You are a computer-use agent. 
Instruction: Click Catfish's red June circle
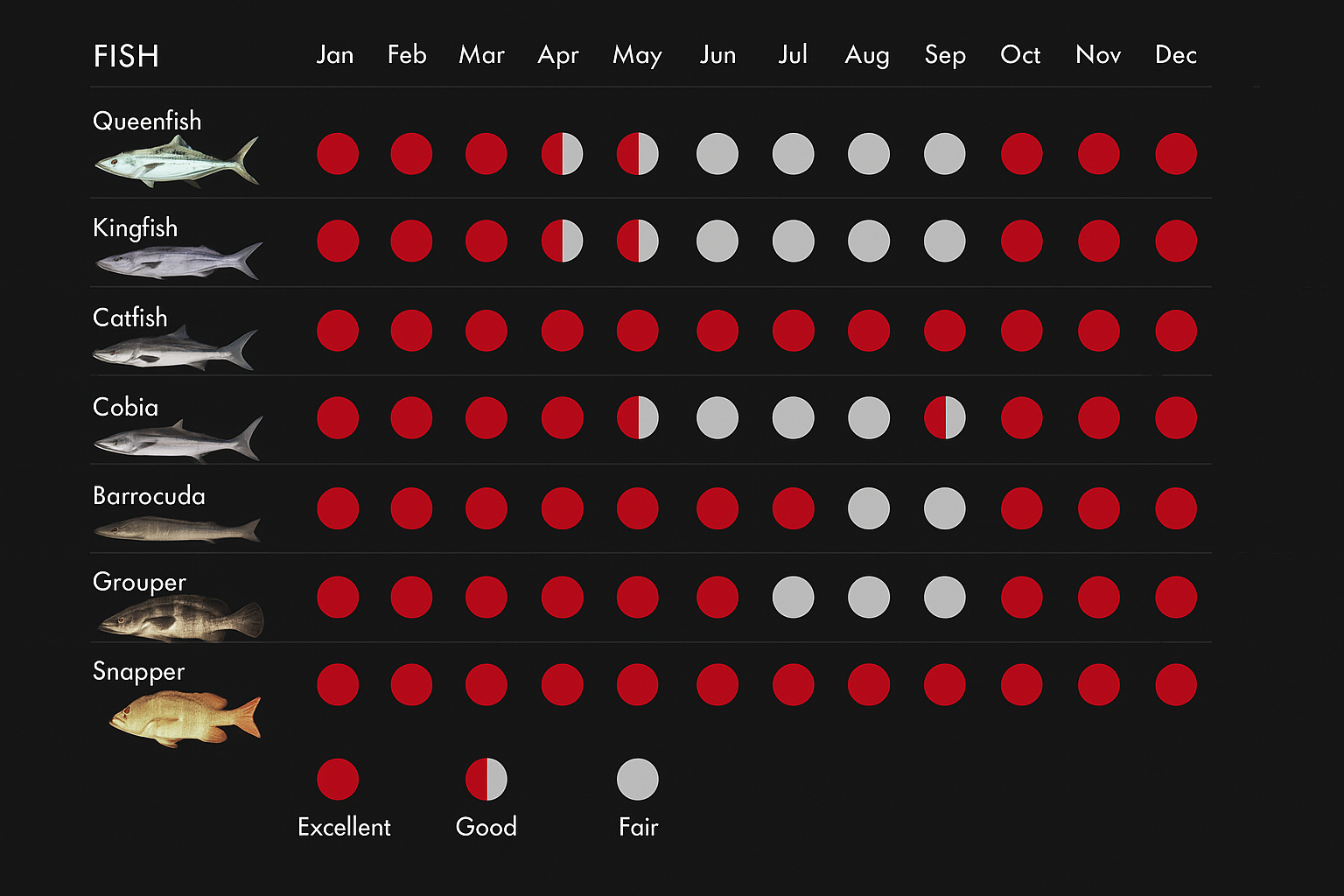pos(717,331)
